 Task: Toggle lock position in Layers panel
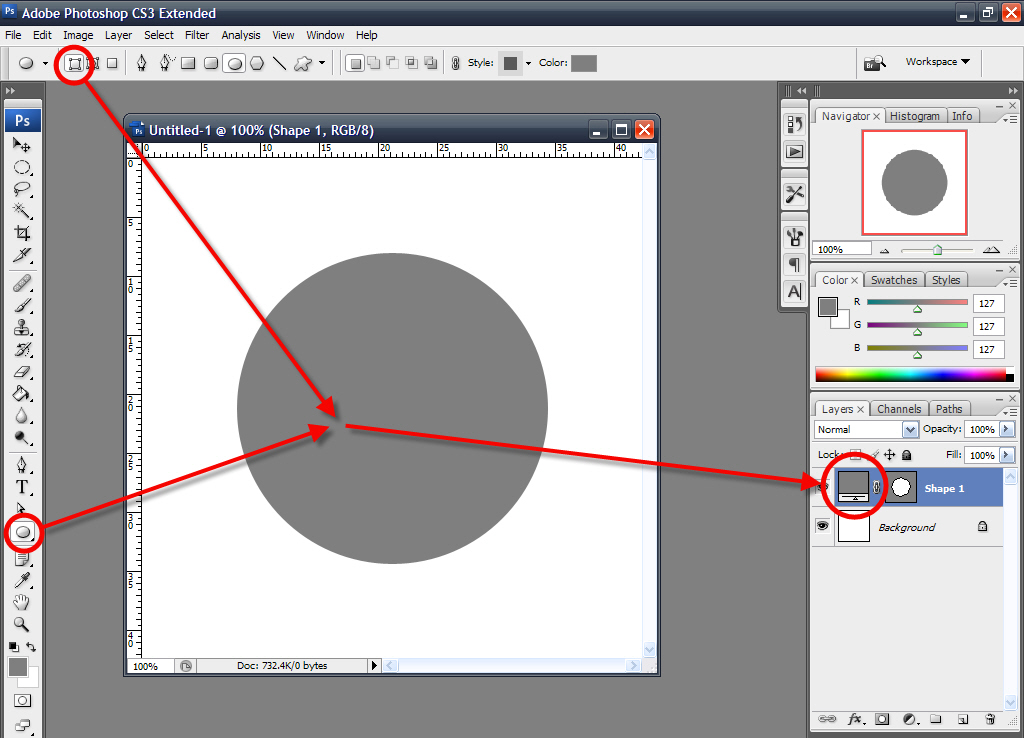889,455
